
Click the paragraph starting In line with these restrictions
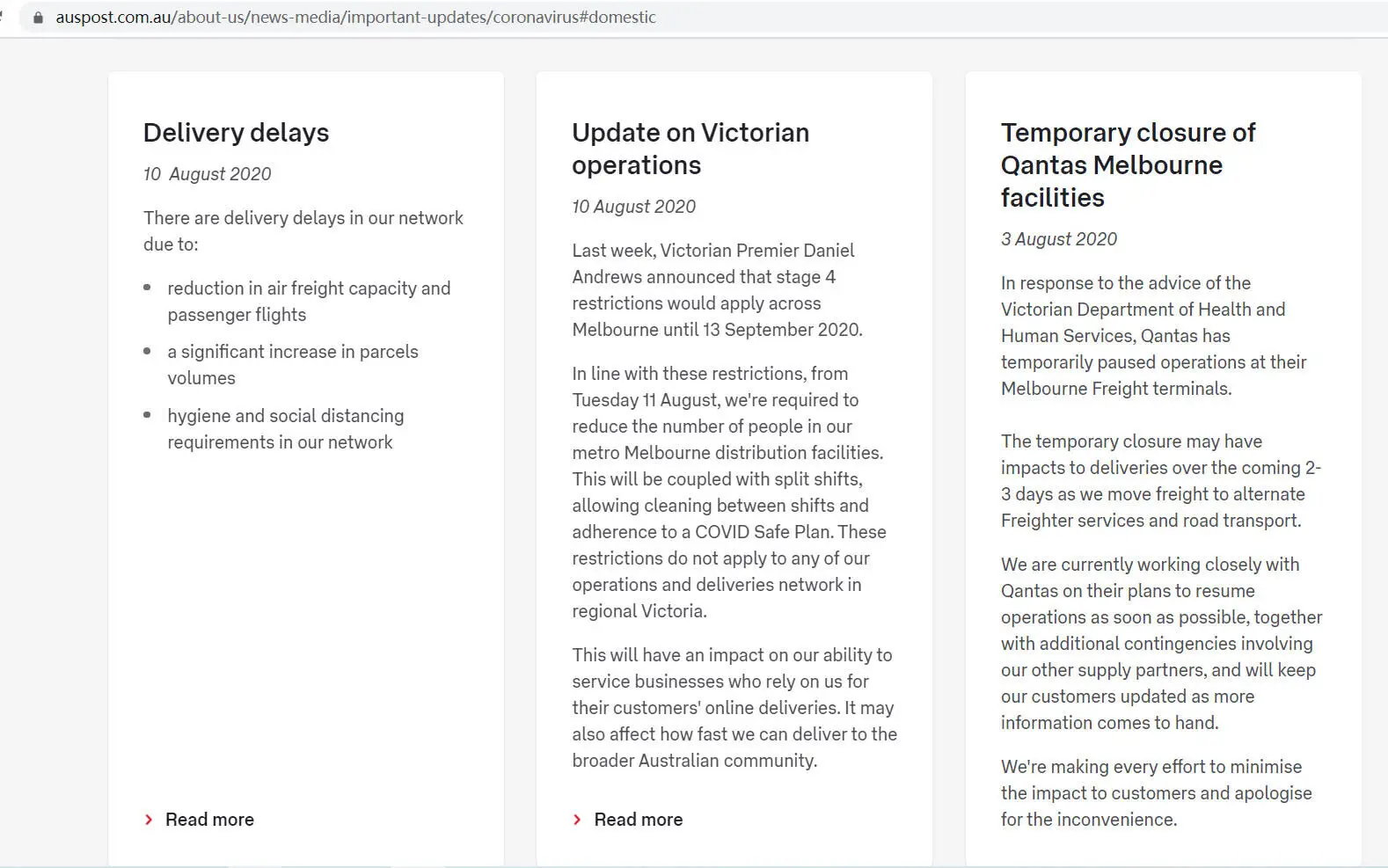[x=728, y=492]
